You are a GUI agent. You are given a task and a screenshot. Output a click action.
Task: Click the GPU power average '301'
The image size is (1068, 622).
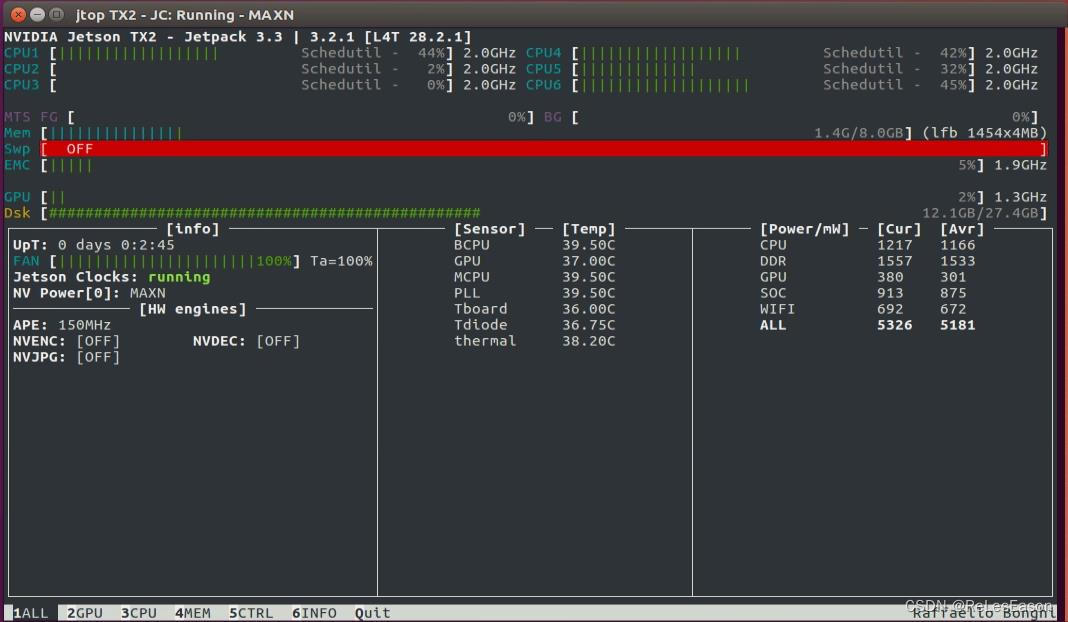click(953, 277)
